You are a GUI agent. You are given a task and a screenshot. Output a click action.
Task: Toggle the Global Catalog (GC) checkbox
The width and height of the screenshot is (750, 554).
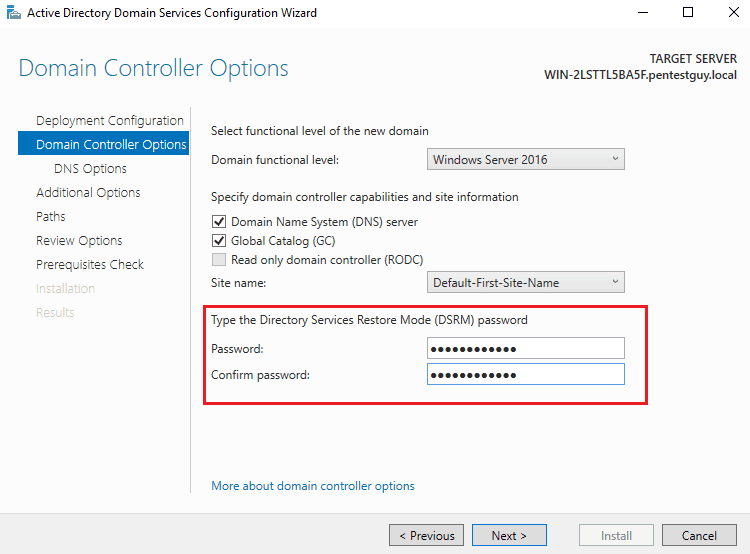[219, 240]
